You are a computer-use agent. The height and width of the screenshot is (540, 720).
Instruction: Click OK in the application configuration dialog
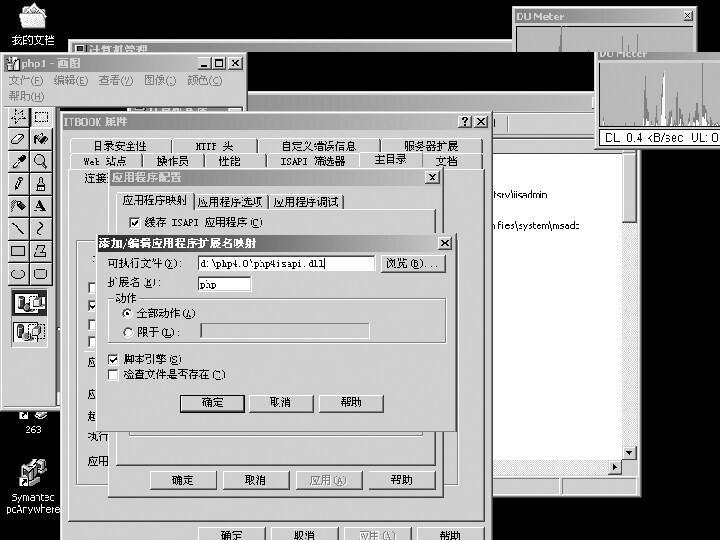click(183, 480)
